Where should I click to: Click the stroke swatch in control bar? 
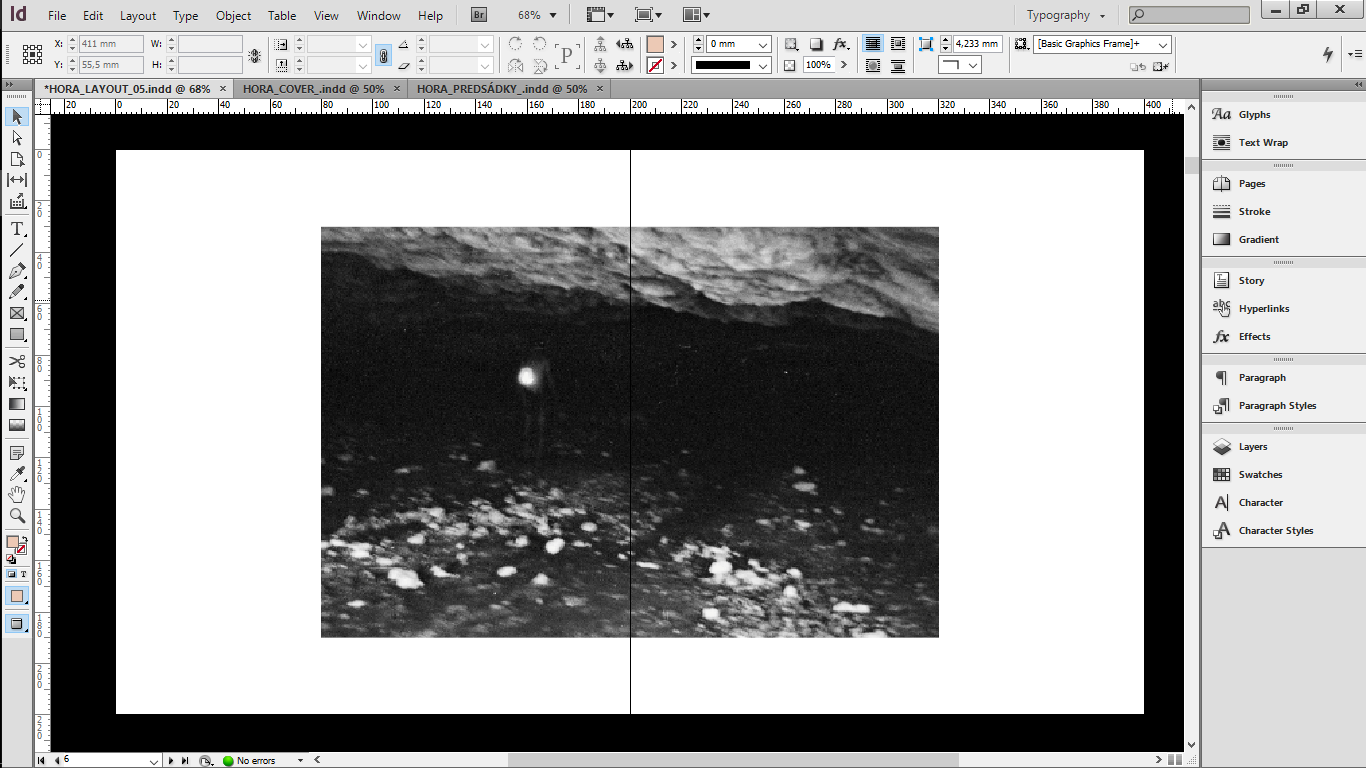click(655, 66)
